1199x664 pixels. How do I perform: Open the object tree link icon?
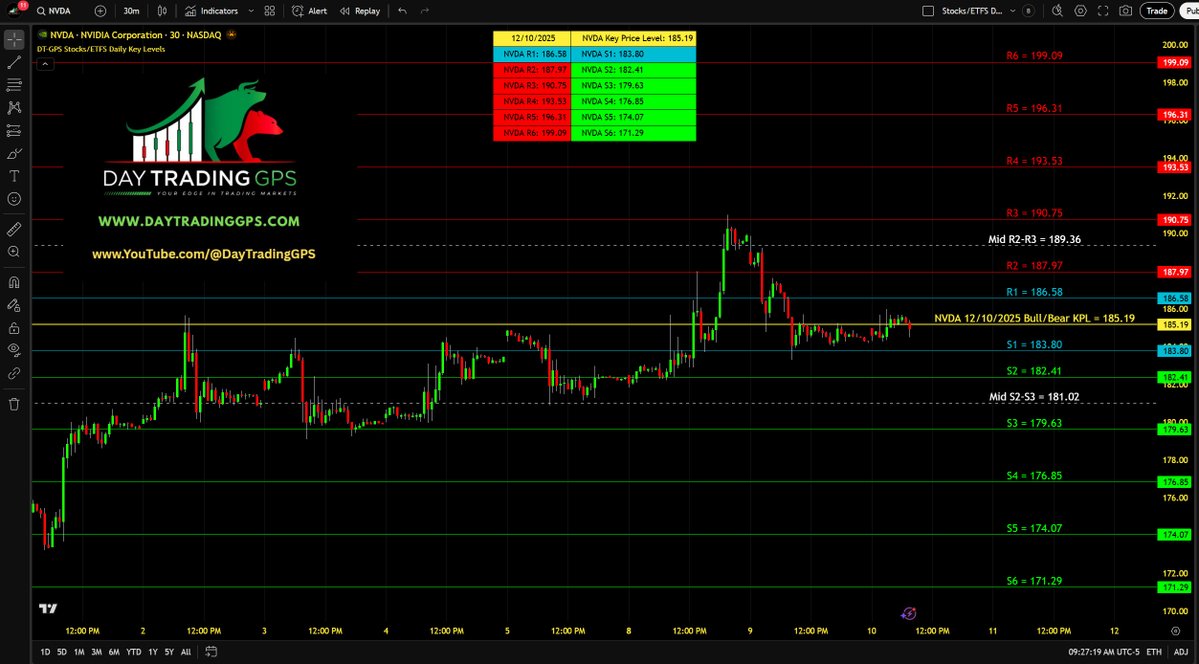coord(14,373)
